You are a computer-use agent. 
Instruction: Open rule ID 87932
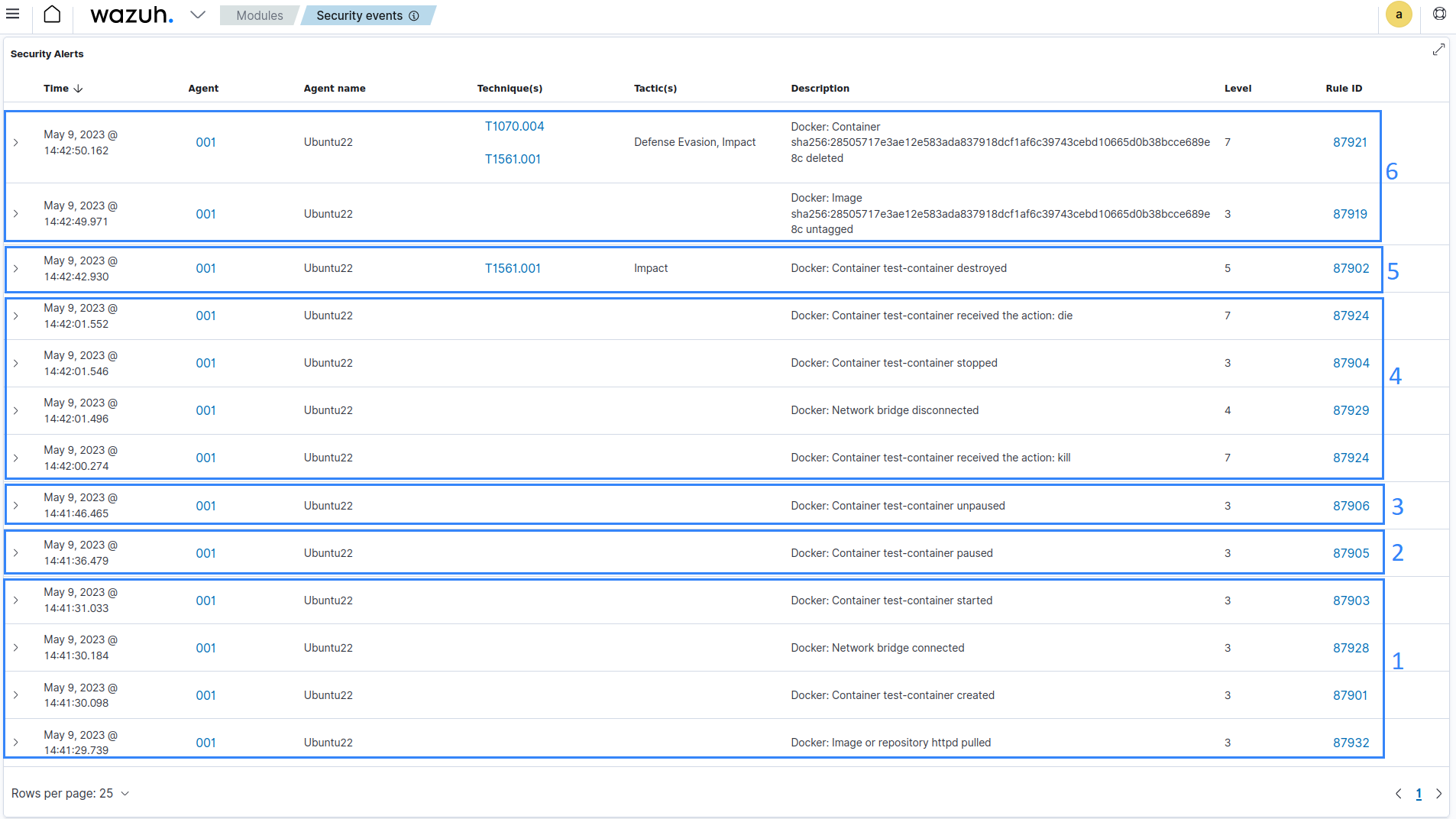(1351, 743)
